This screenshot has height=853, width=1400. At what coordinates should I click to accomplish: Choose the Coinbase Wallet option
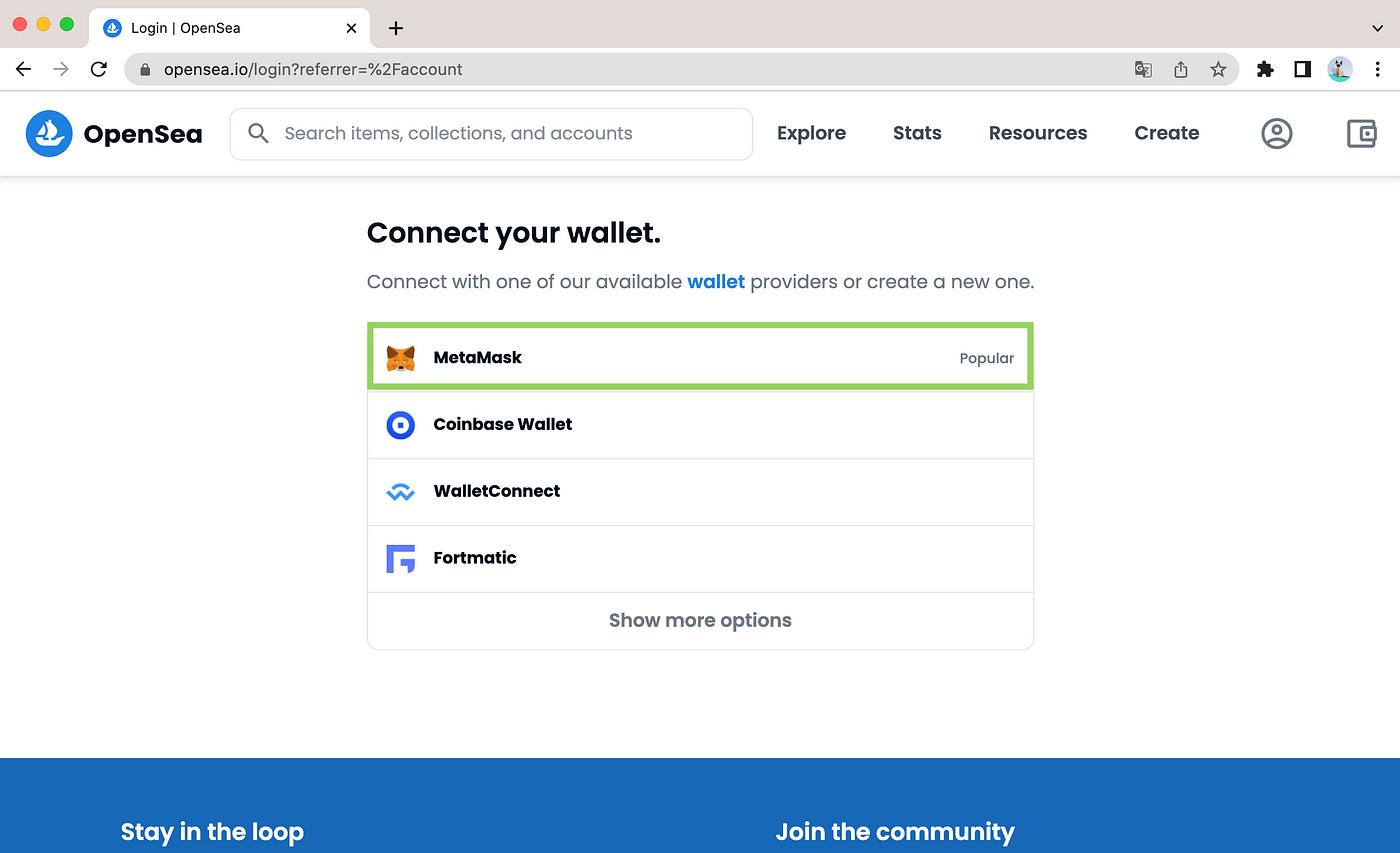point(700,424)
